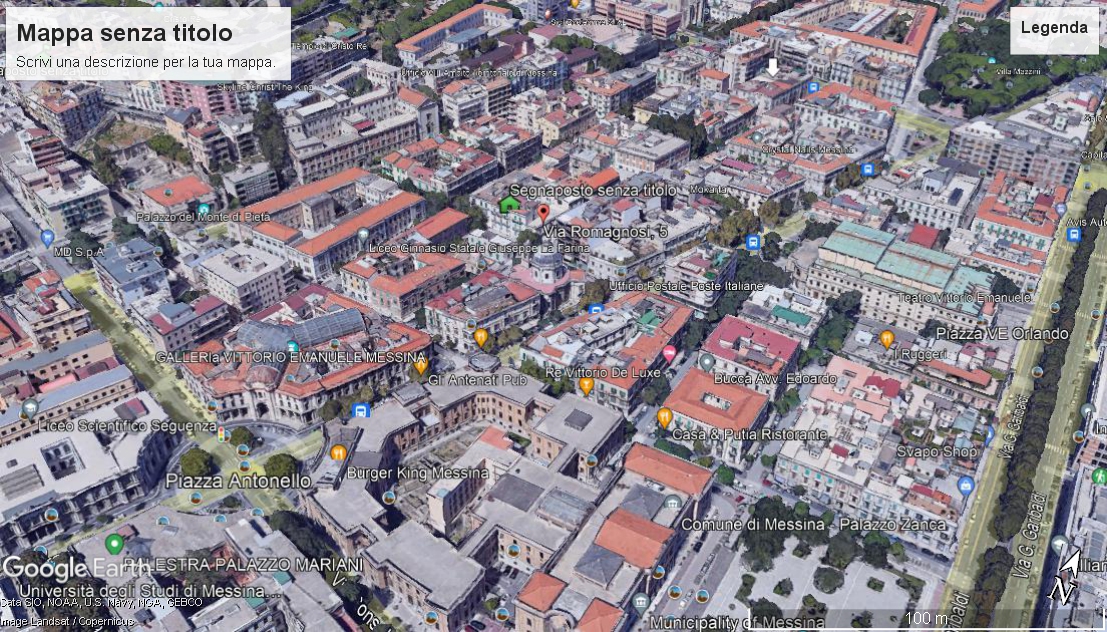Click the Liceo Scientifico Seguenza school pin
The width and height of the screenshot is (1107, 632).
30,408
